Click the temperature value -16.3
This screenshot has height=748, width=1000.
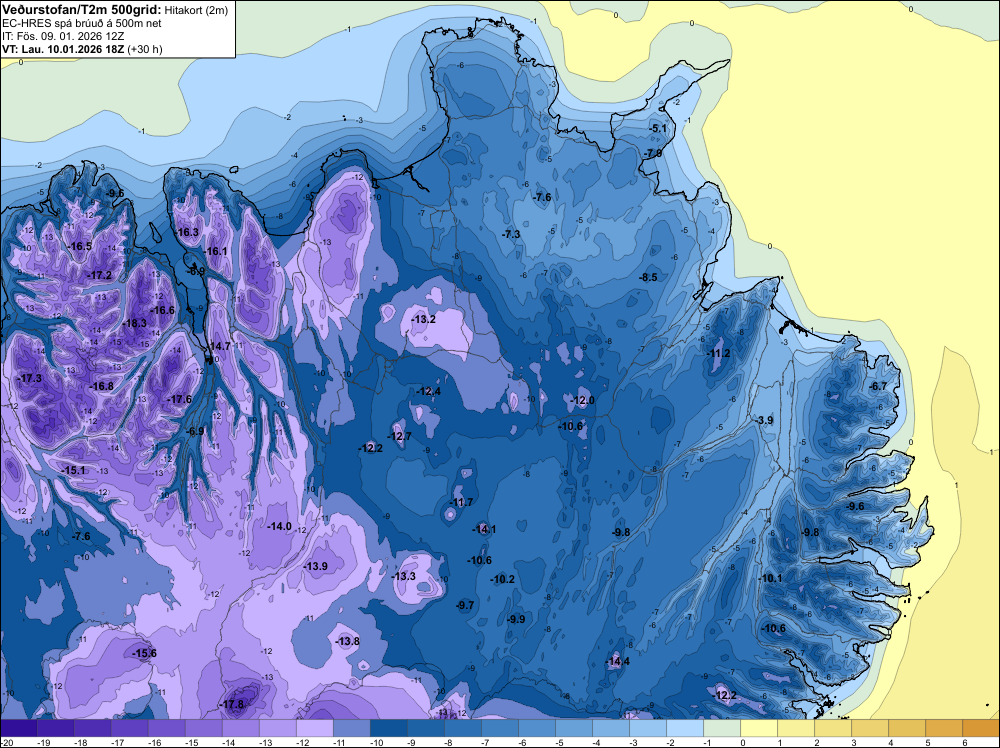tap(187, 232)
